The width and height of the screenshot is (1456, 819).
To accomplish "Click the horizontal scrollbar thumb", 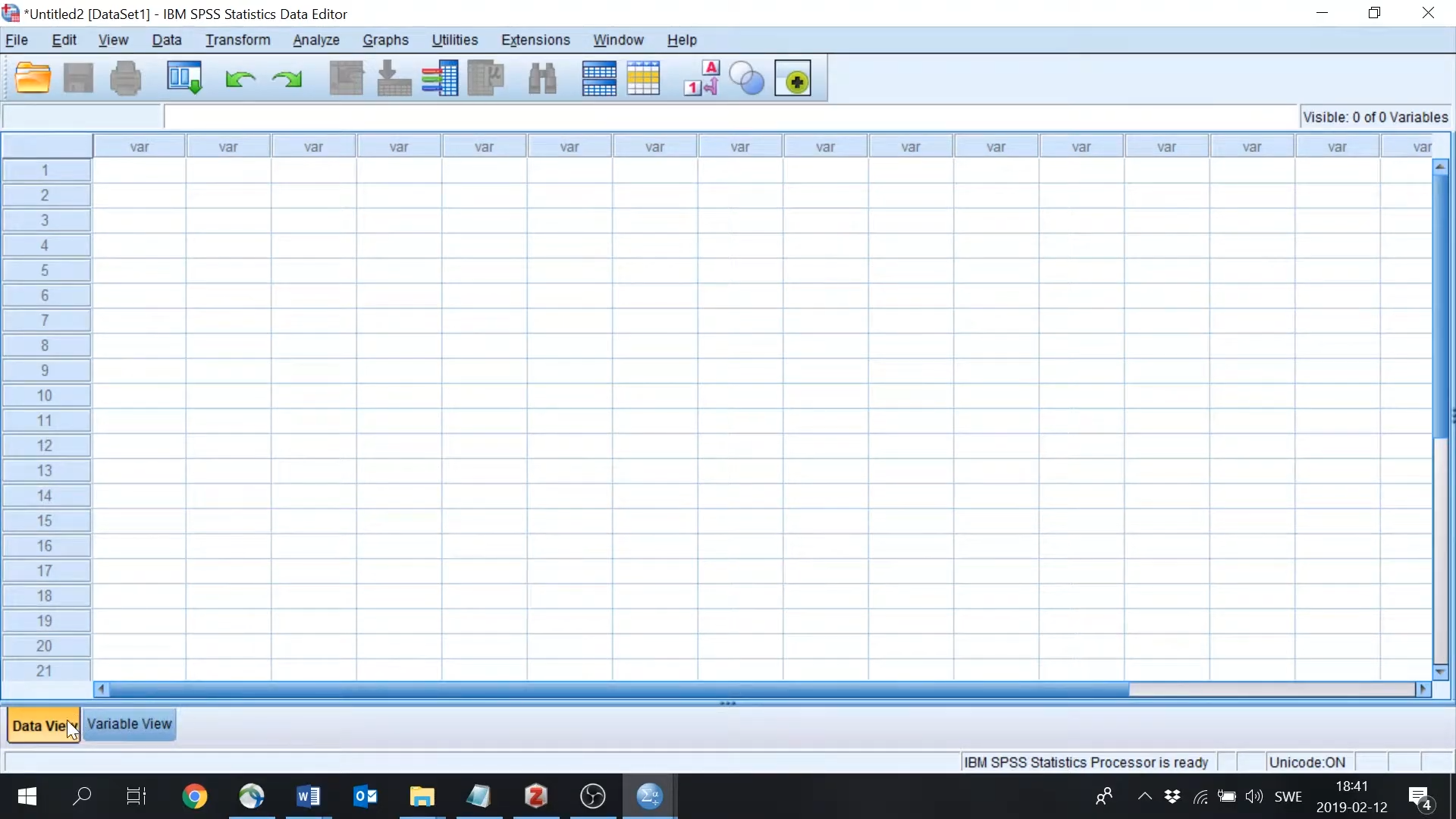I will tap(619, 689).
